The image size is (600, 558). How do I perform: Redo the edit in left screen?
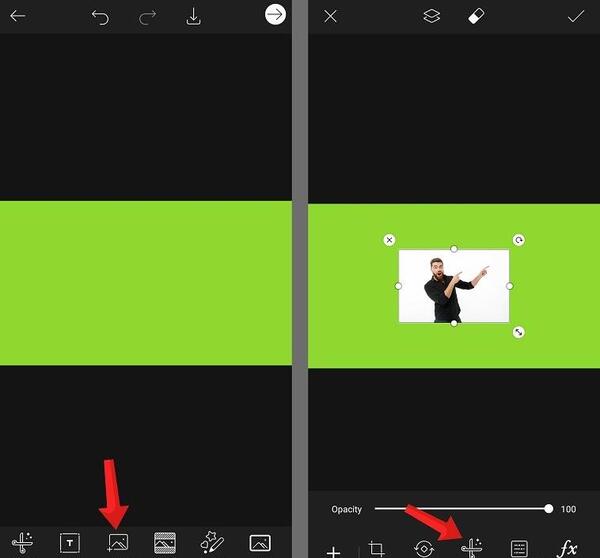pos(147,18)
